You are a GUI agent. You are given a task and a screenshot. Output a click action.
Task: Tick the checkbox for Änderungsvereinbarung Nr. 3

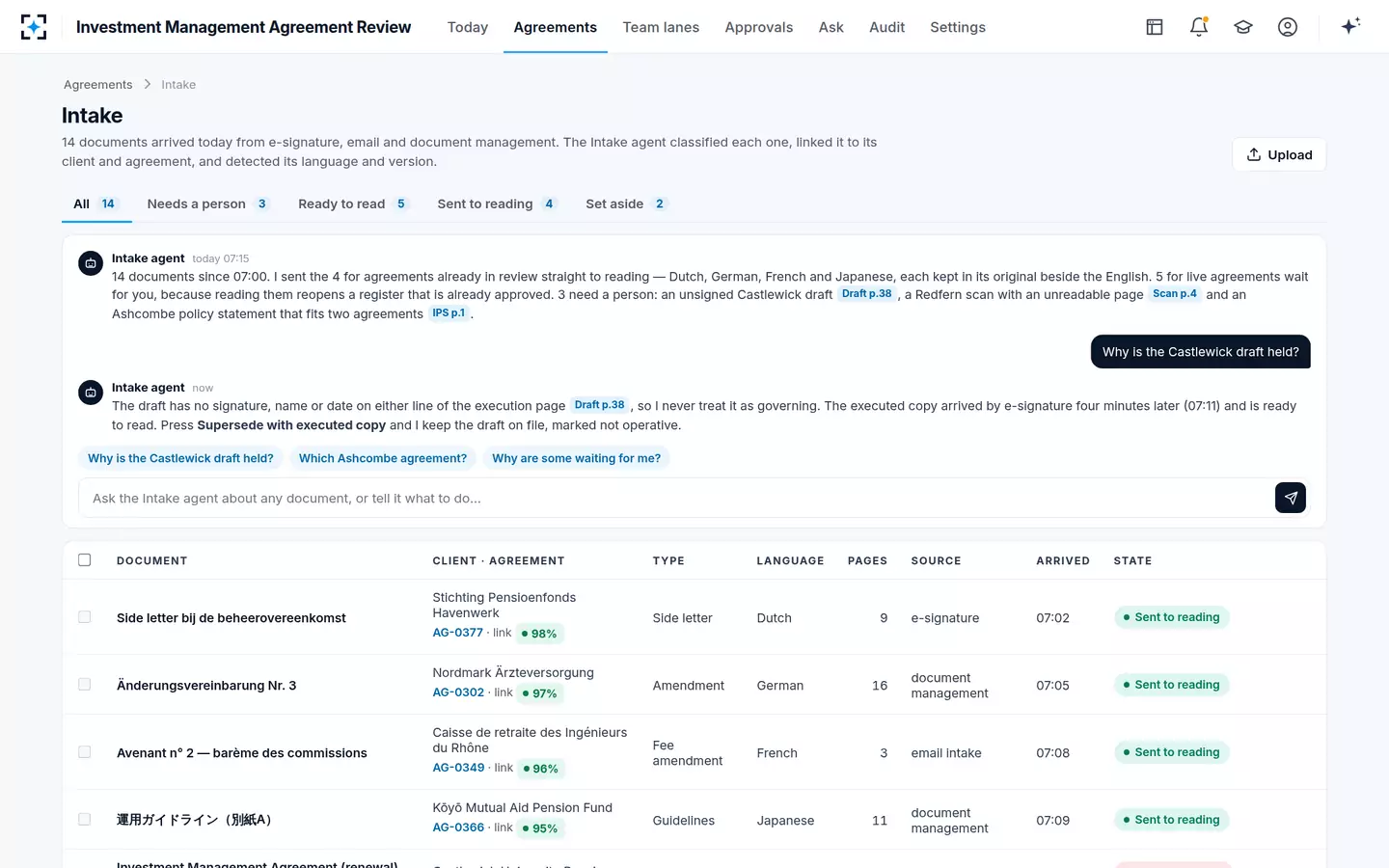coord(85,685)
